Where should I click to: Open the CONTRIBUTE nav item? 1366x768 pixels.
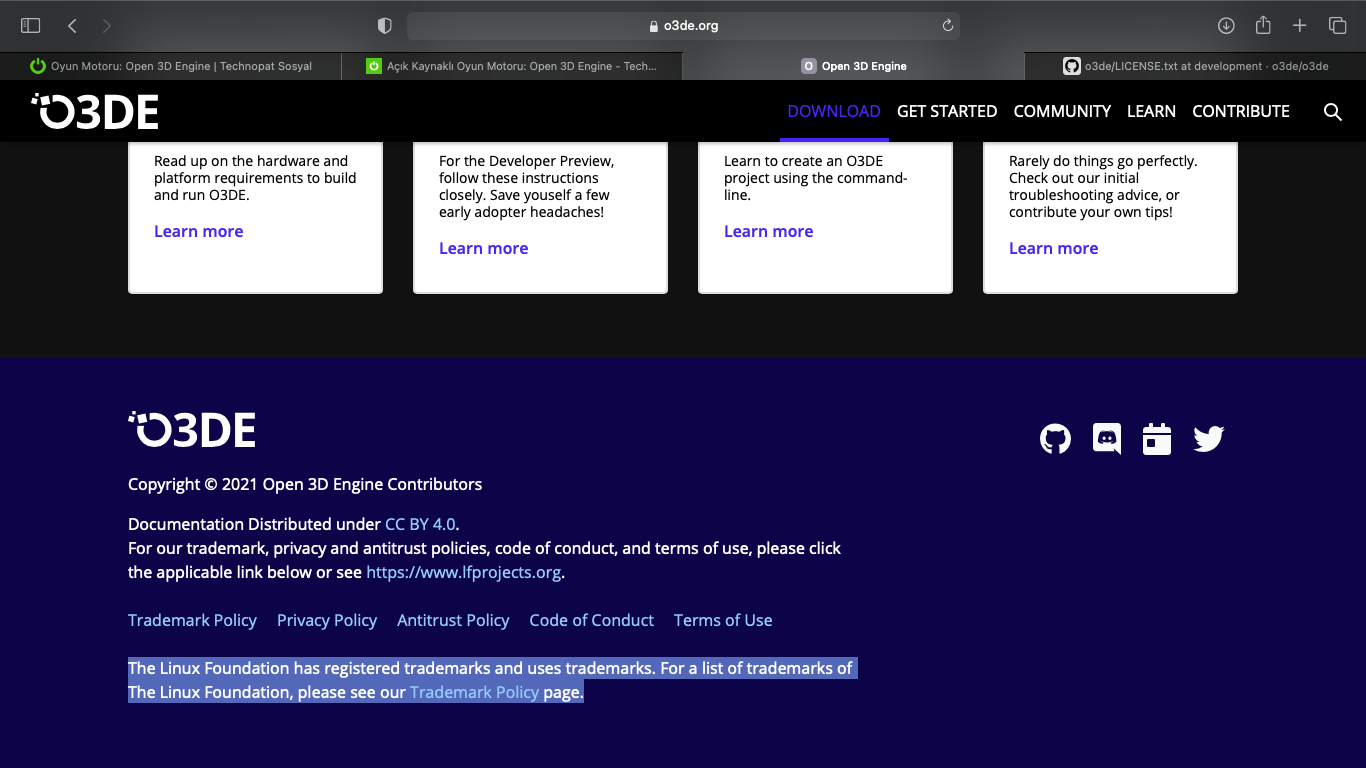tap(1241, 111)
